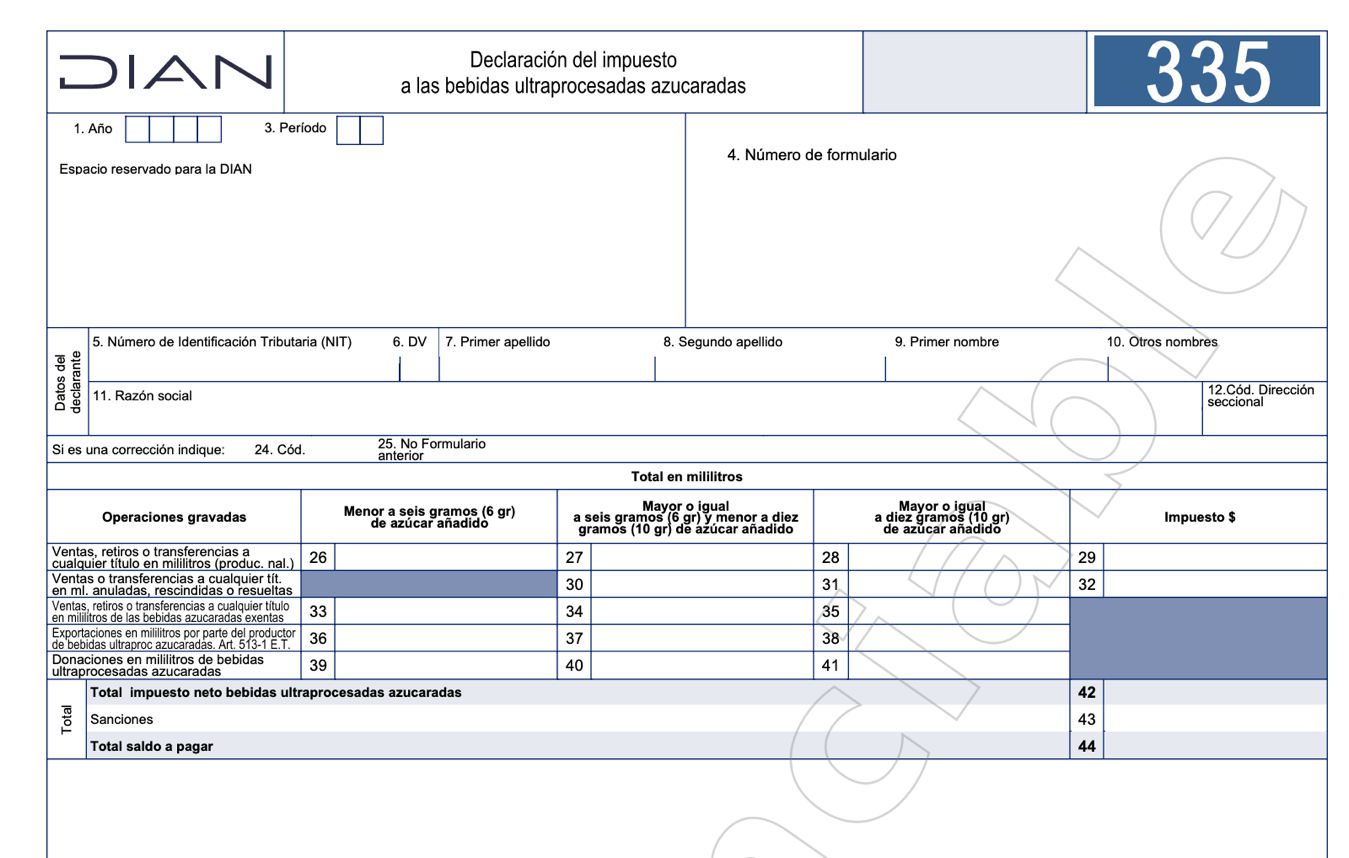Viewport: 1349px width, 858px height.
Task: Click row label 'Exportaciones en mililitros'
Action: (x=174, y=639)
